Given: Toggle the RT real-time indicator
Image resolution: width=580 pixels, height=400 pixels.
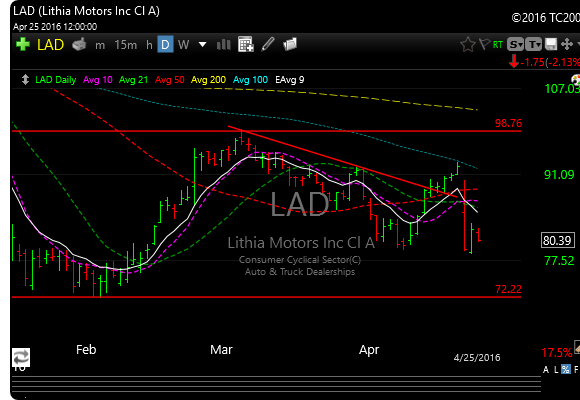Looking at the screenshot, I should point(498,45).
